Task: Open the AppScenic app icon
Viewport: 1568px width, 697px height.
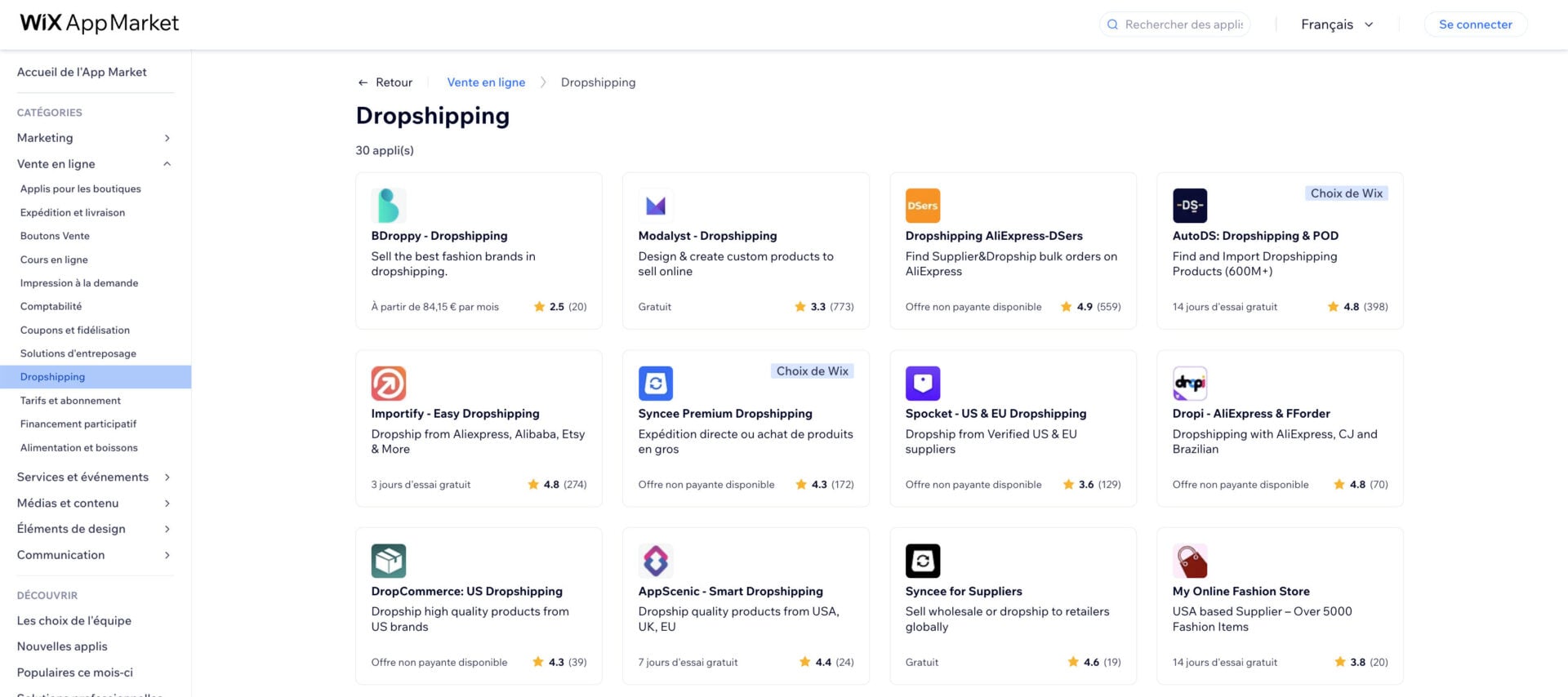Action: (x=656, y=561)
